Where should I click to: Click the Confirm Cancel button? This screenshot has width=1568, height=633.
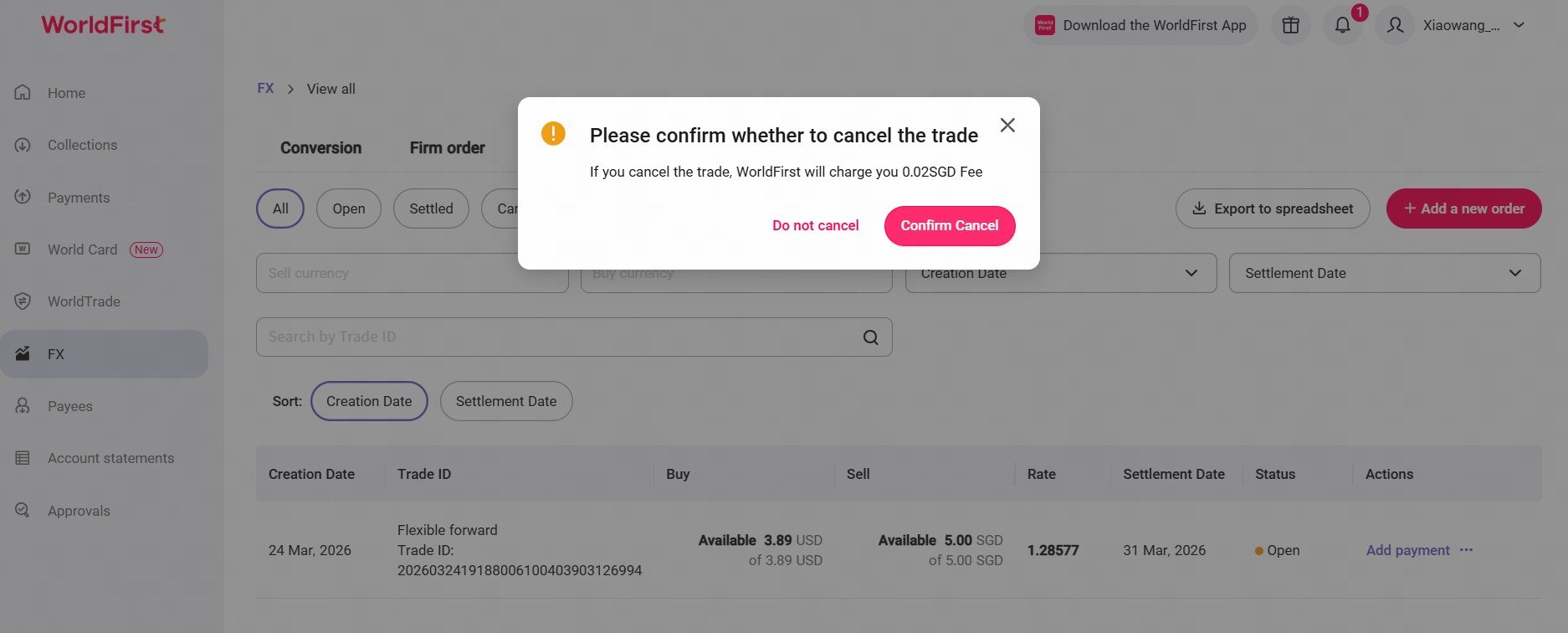pyautogui.click(x=949, y=226)
